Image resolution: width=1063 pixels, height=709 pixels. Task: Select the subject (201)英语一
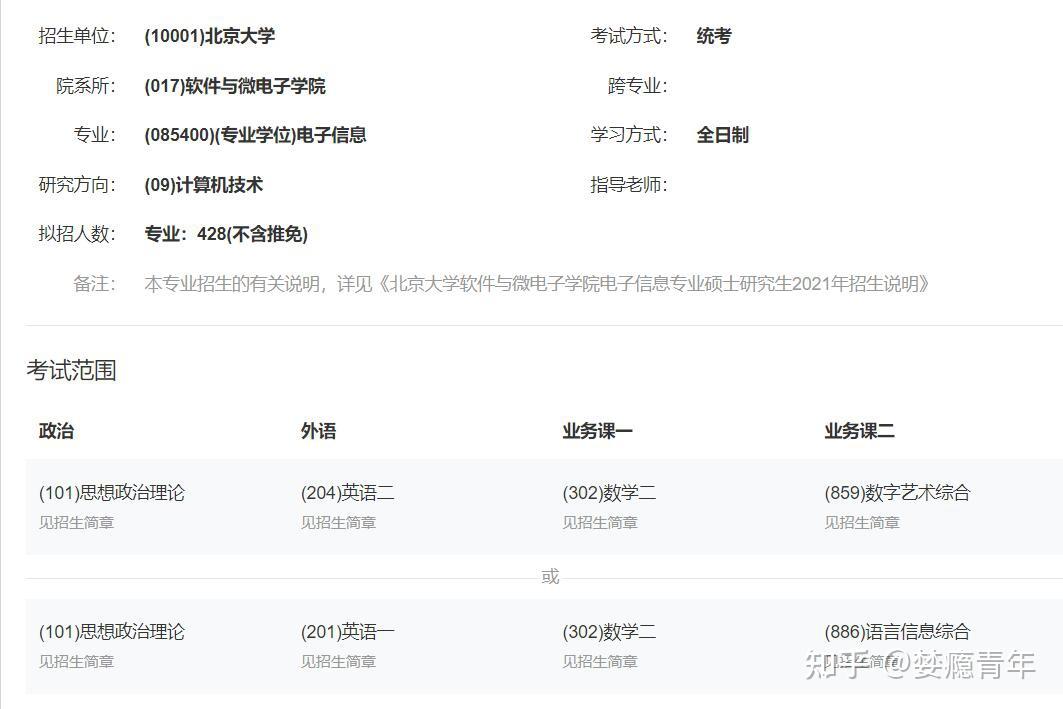pos(347,632)
